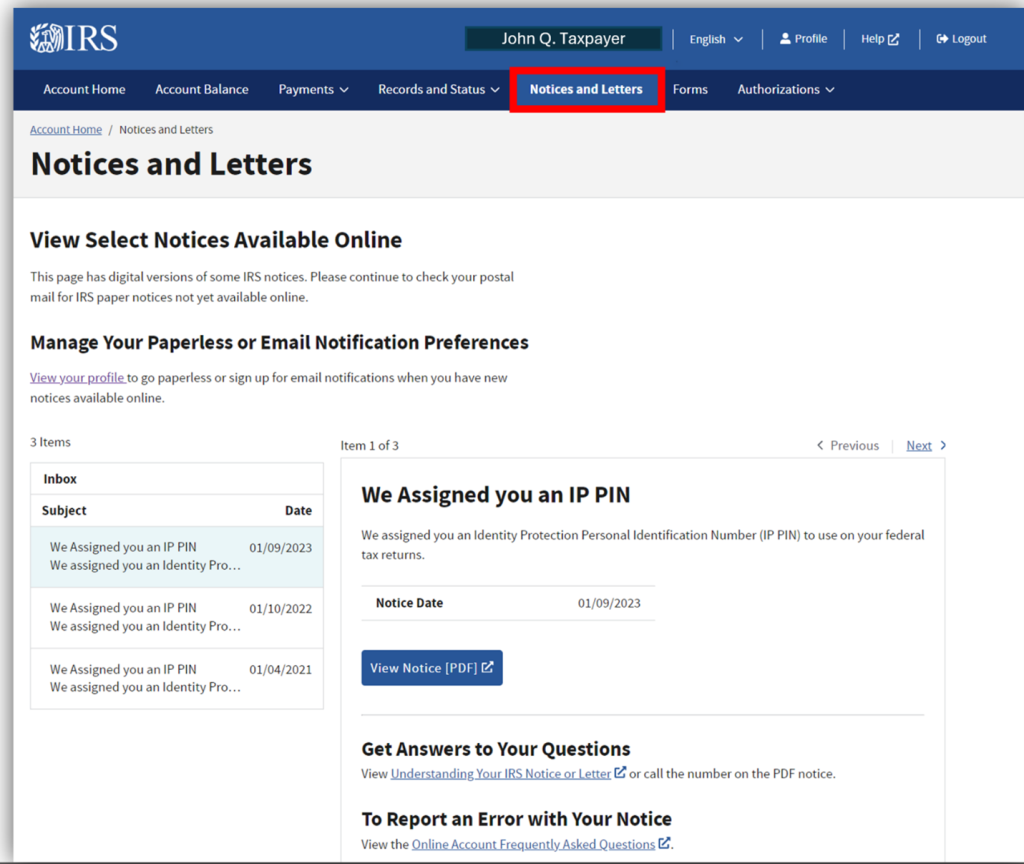The image size is (1024, 864).
Task: Expand the Authorizations menu
Action: (786, 89)
